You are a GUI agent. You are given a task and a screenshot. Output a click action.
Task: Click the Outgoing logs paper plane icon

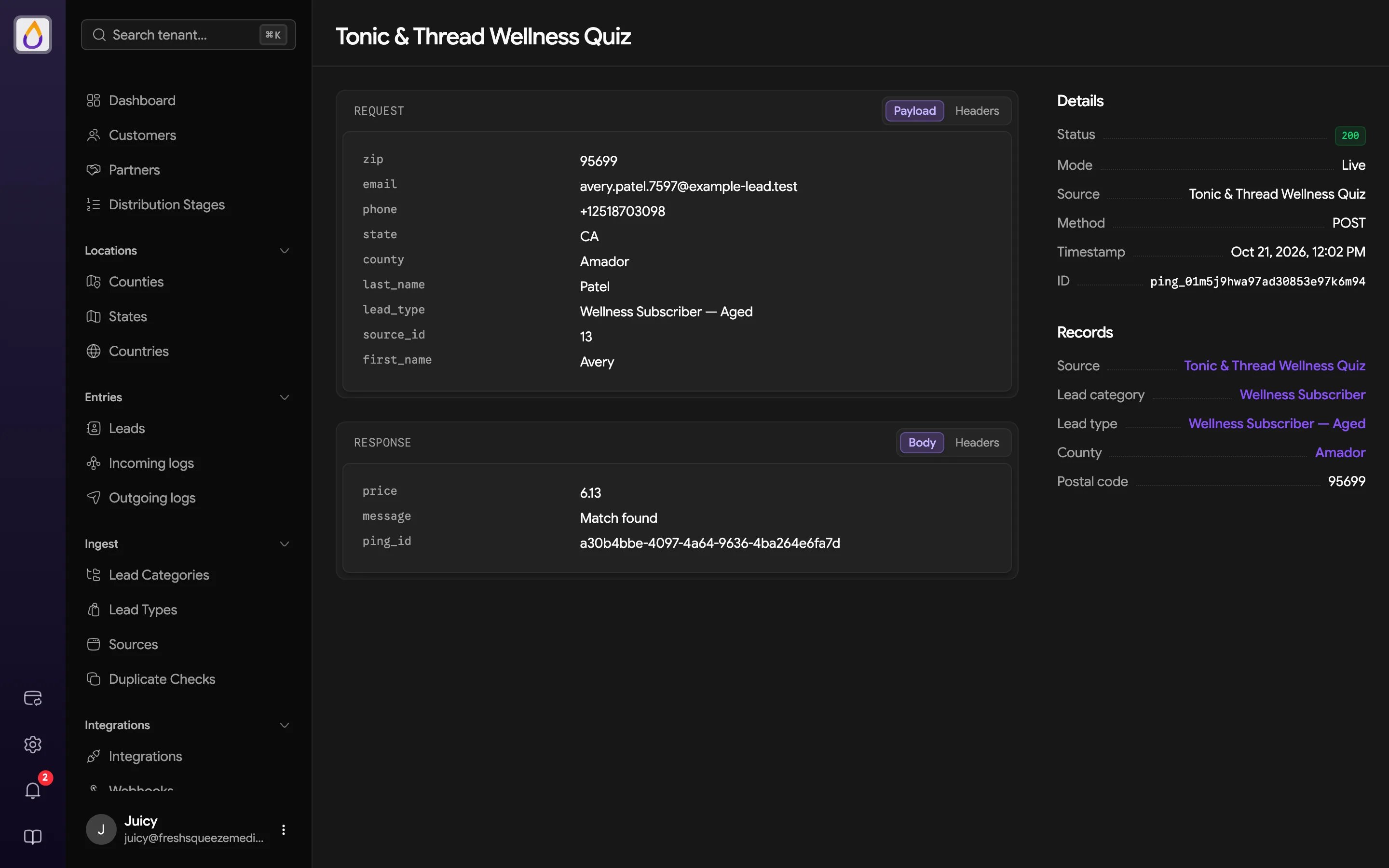[x=94, y=498]
